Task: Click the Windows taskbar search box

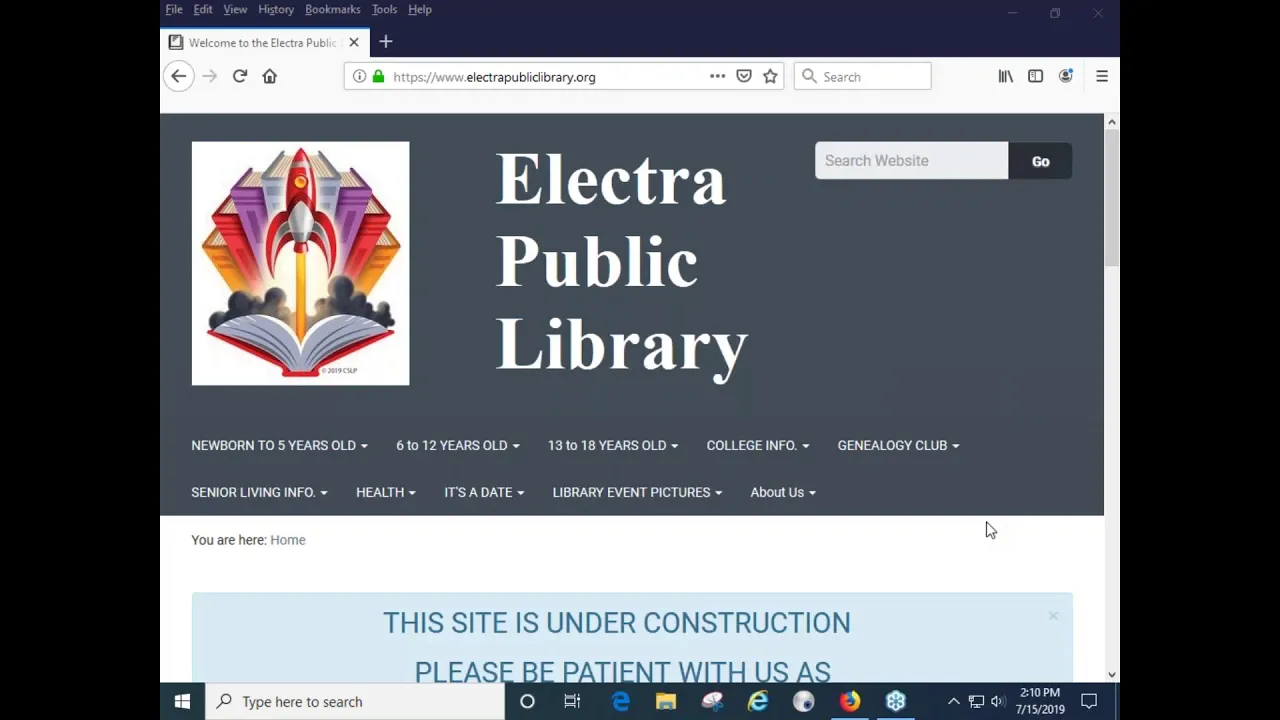Action: tap(355, 701)
